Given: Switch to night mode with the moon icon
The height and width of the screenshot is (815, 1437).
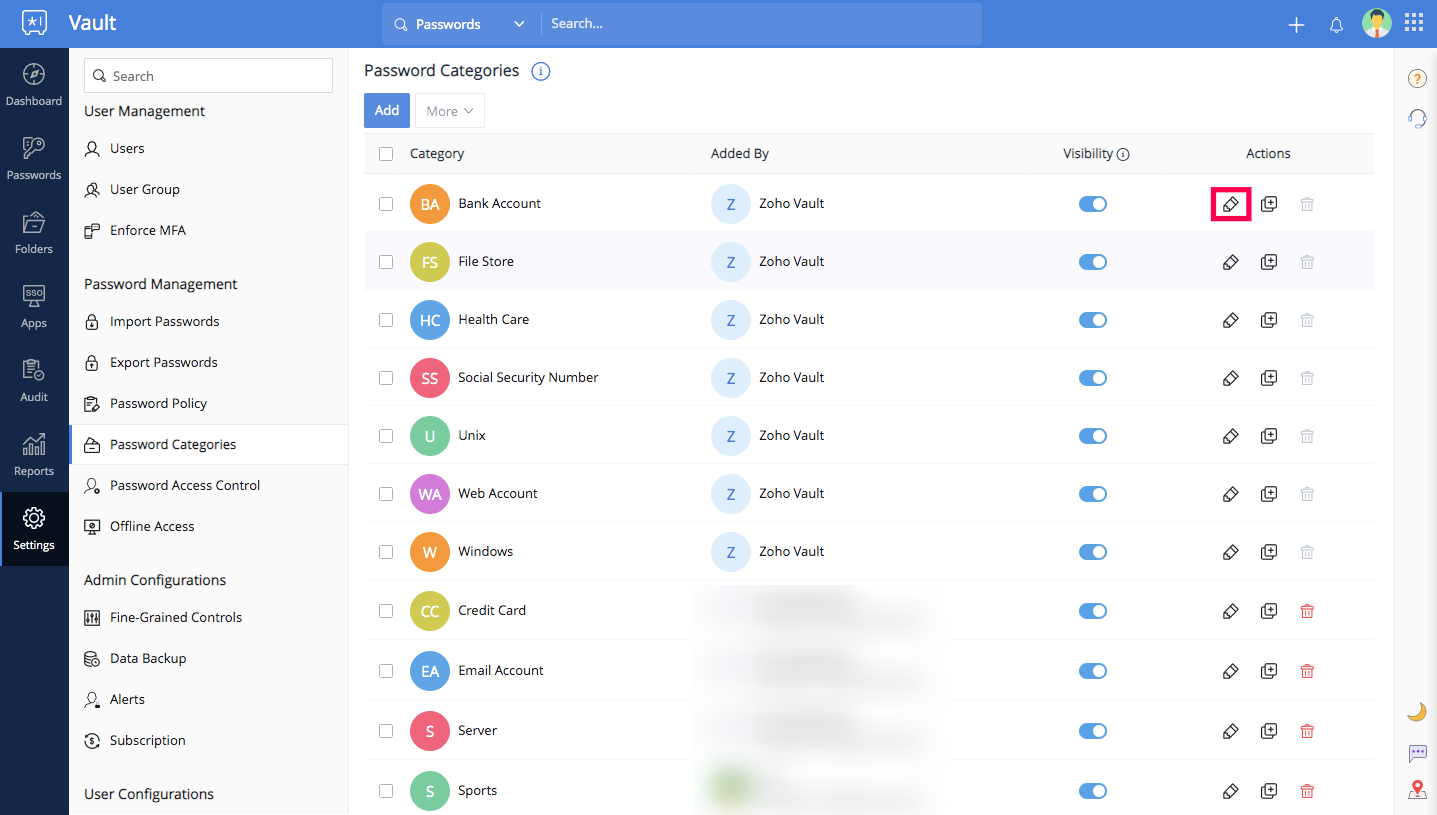Looking at the screenshot, I should [1417, 712].
